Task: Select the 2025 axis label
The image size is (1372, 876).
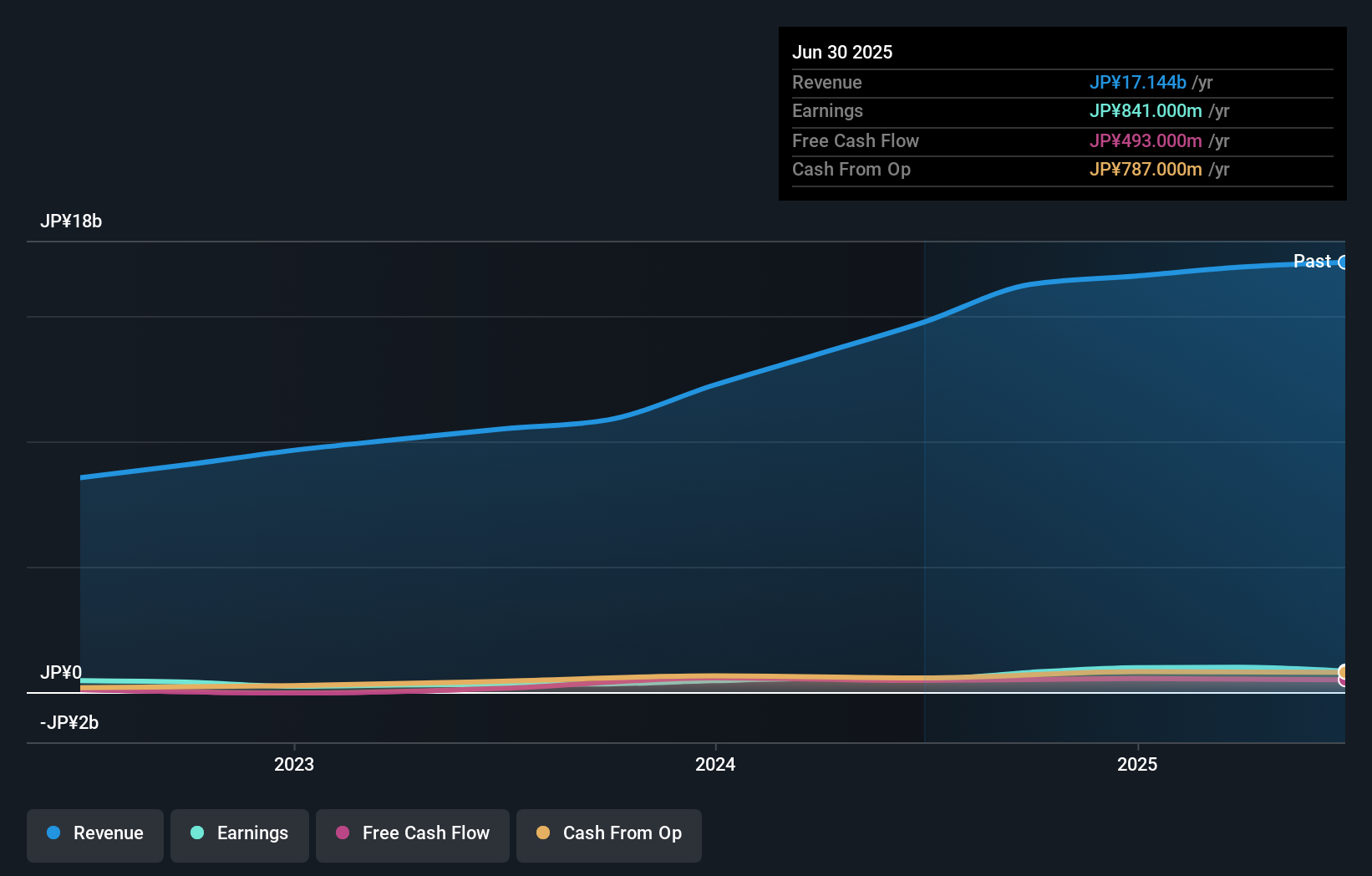Action: (x=1136, y=764)
